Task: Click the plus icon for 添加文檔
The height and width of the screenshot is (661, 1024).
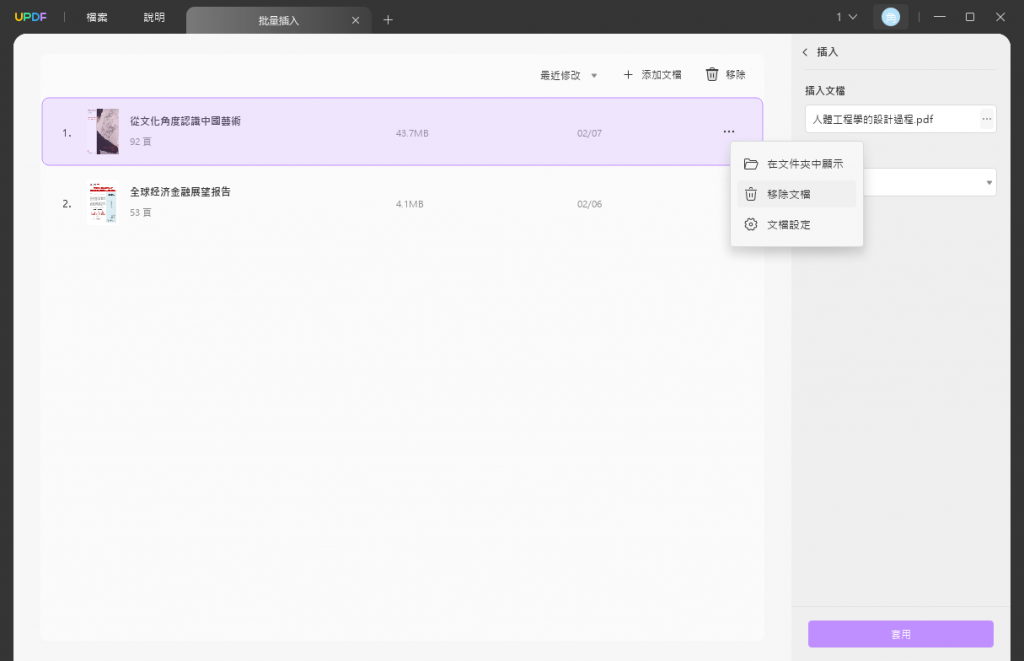Action: click(x=628, y=74)
